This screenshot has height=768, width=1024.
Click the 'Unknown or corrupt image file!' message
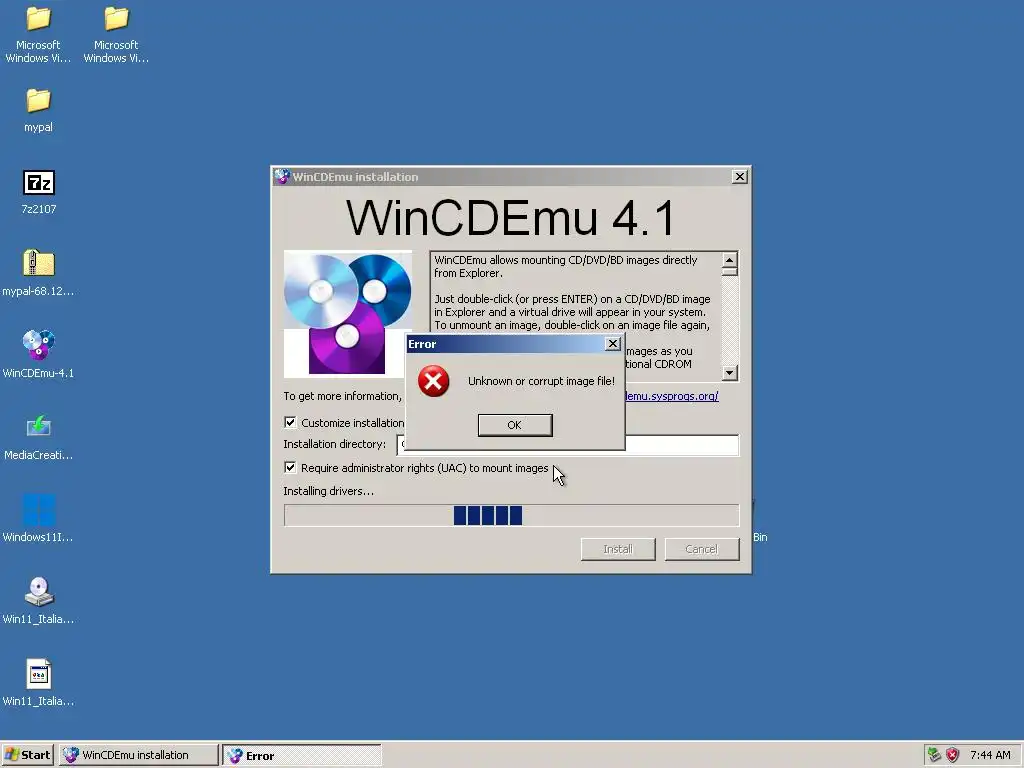(x=541, y=381)
